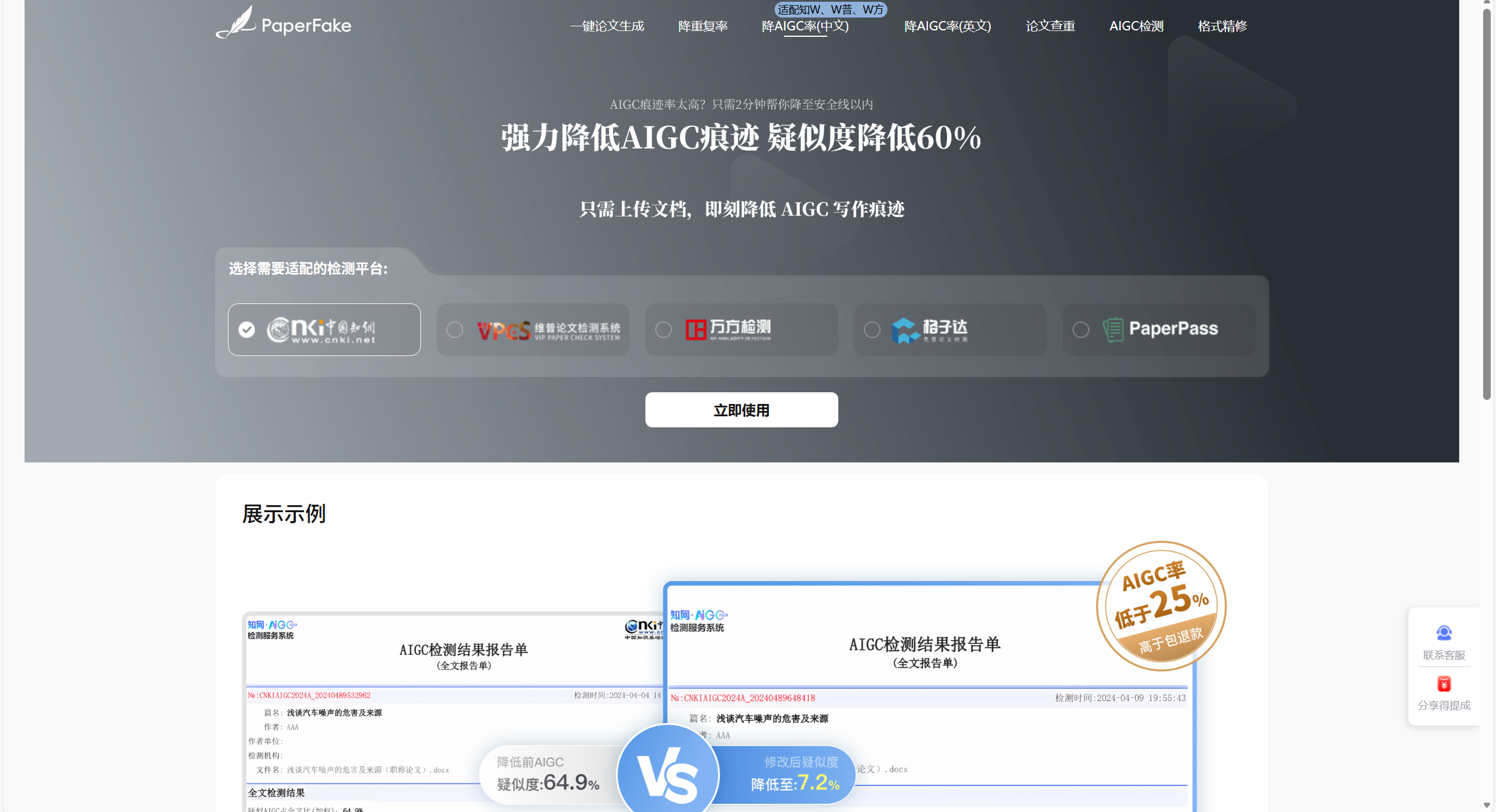This screenshot has height=812, width=1496.
Task: Click the 格子达 logo icon
Action: 906,330
